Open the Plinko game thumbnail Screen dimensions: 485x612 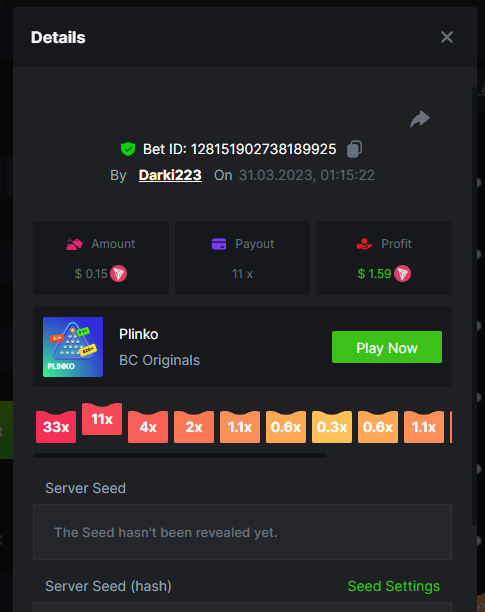pos(73,347)
